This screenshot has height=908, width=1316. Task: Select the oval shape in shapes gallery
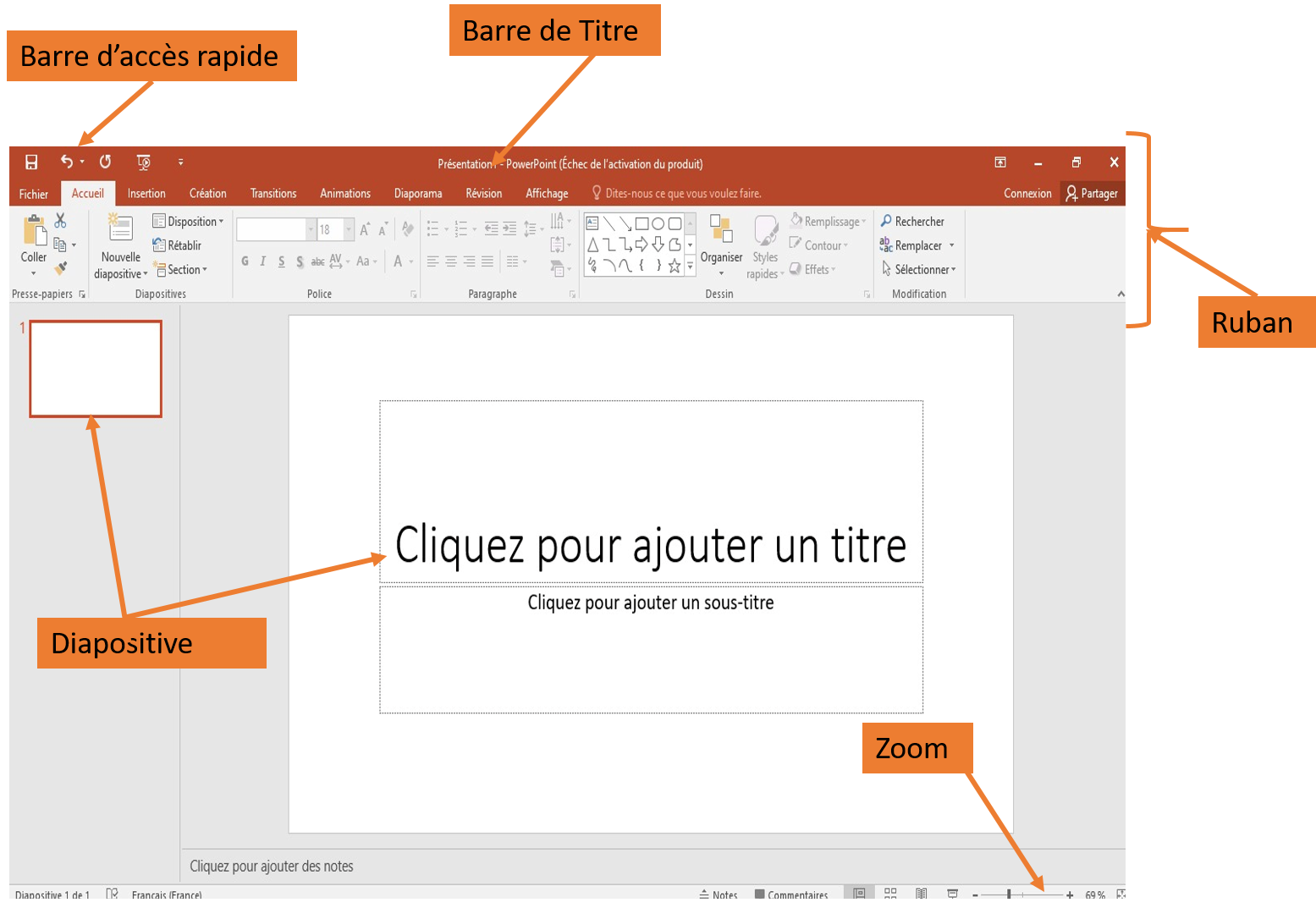(658, 223)
